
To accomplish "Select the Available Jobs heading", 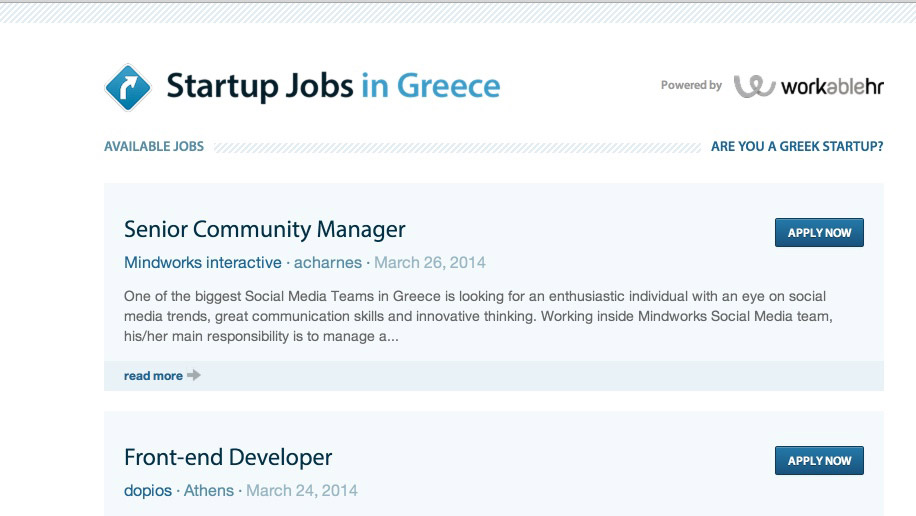I will 154,147.
